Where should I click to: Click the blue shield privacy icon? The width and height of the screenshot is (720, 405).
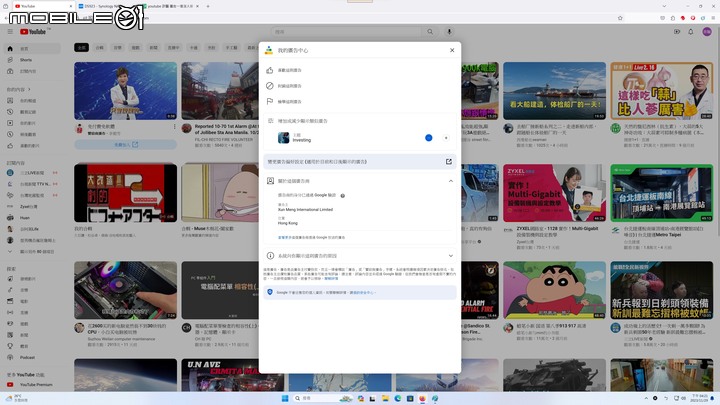pyautogui.click(x=270, y=292)
